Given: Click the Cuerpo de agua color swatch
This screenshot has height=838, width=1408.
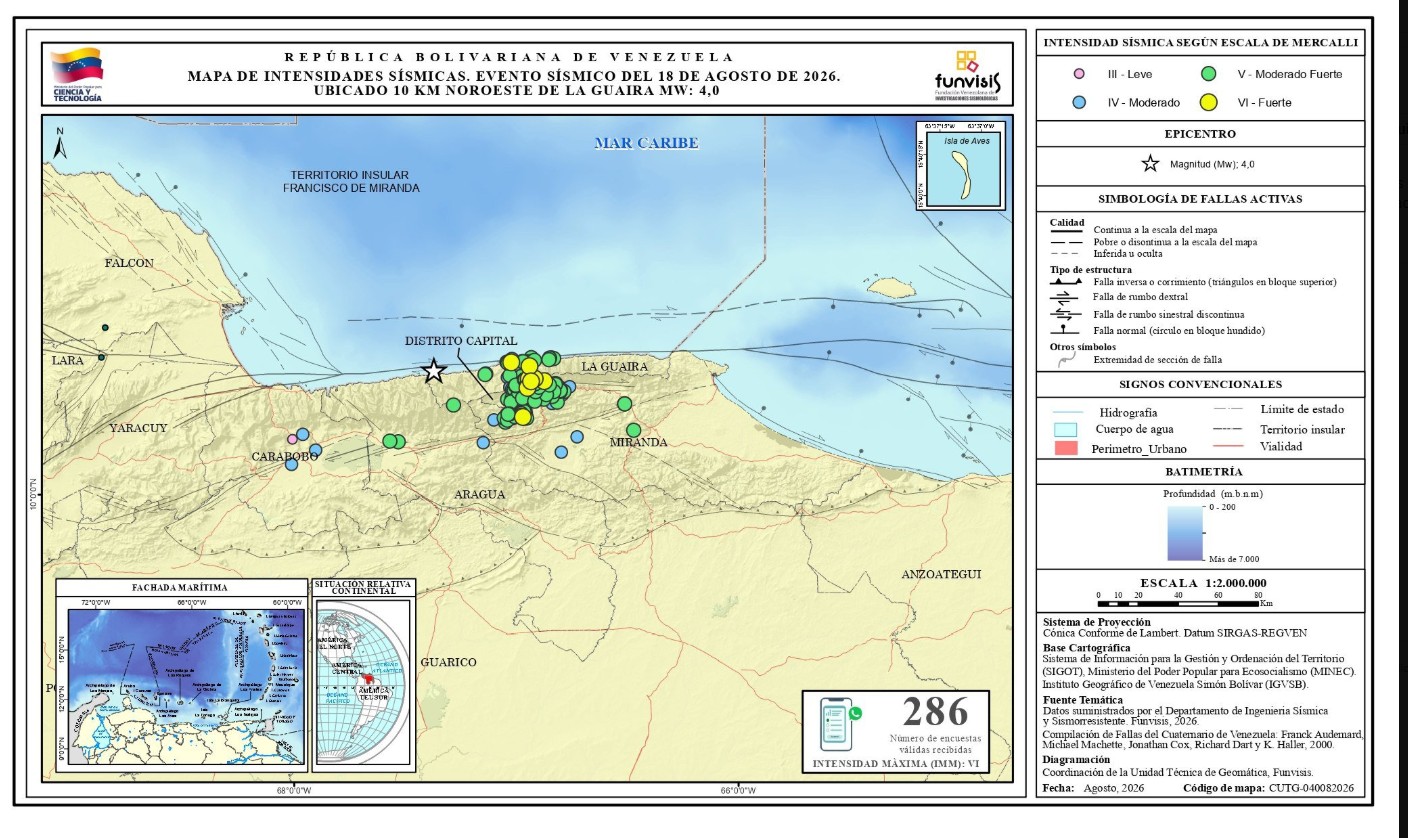Looking at the screenshot, I should 1067,430.
